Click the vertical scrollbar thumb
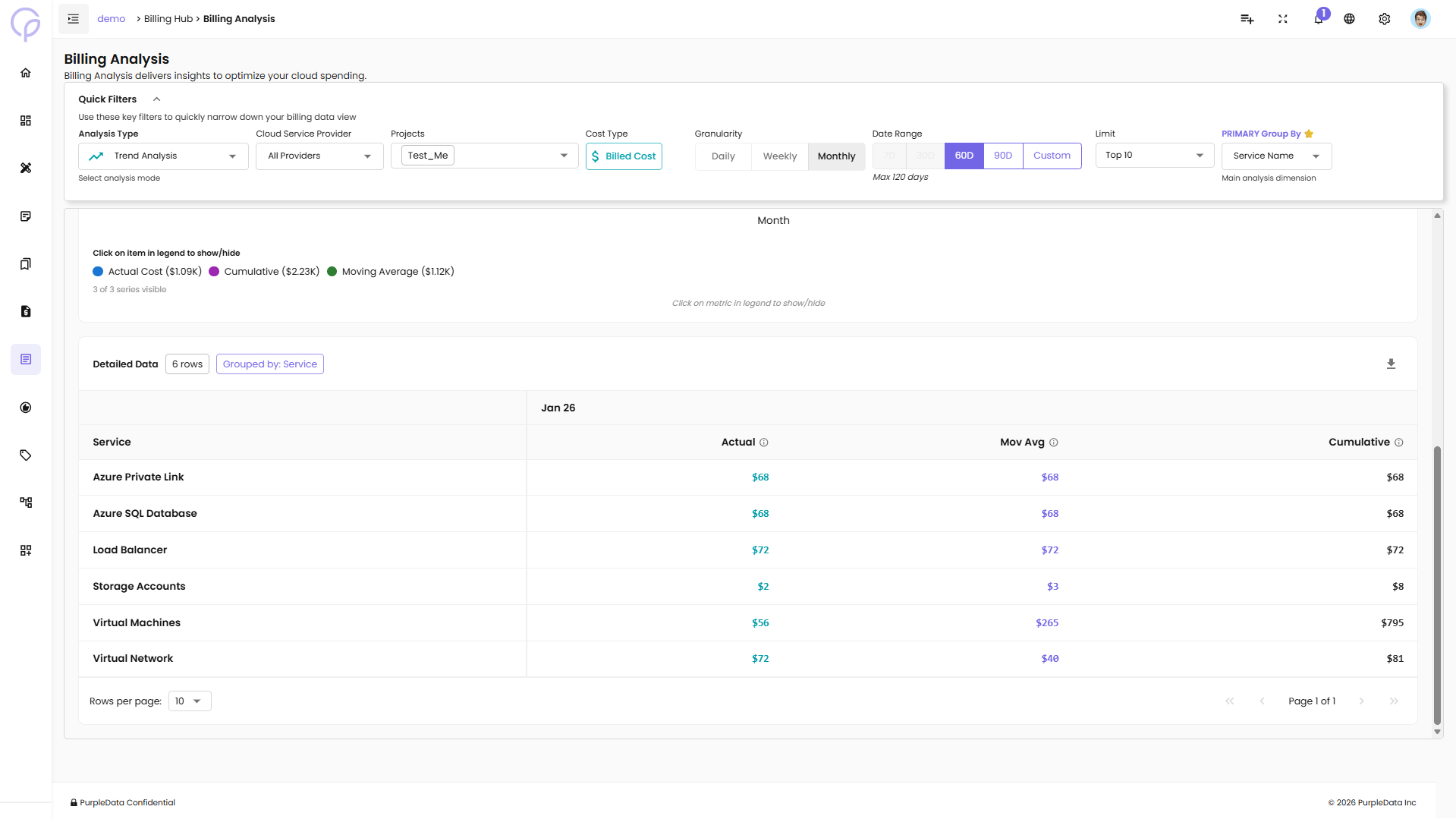Screen dimensions: 1456x819 tap(1436, 584)
